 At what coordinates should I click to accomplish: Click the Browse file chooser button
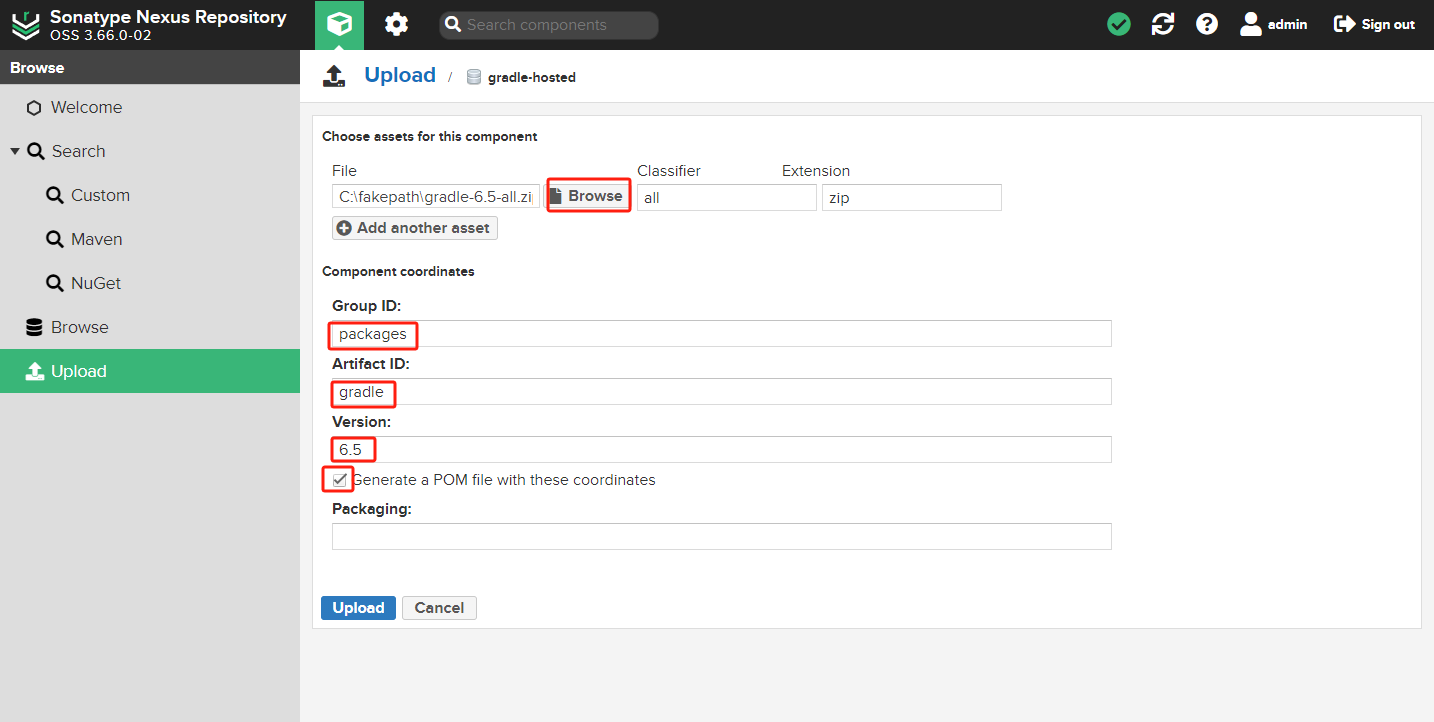tap(587, 196)
